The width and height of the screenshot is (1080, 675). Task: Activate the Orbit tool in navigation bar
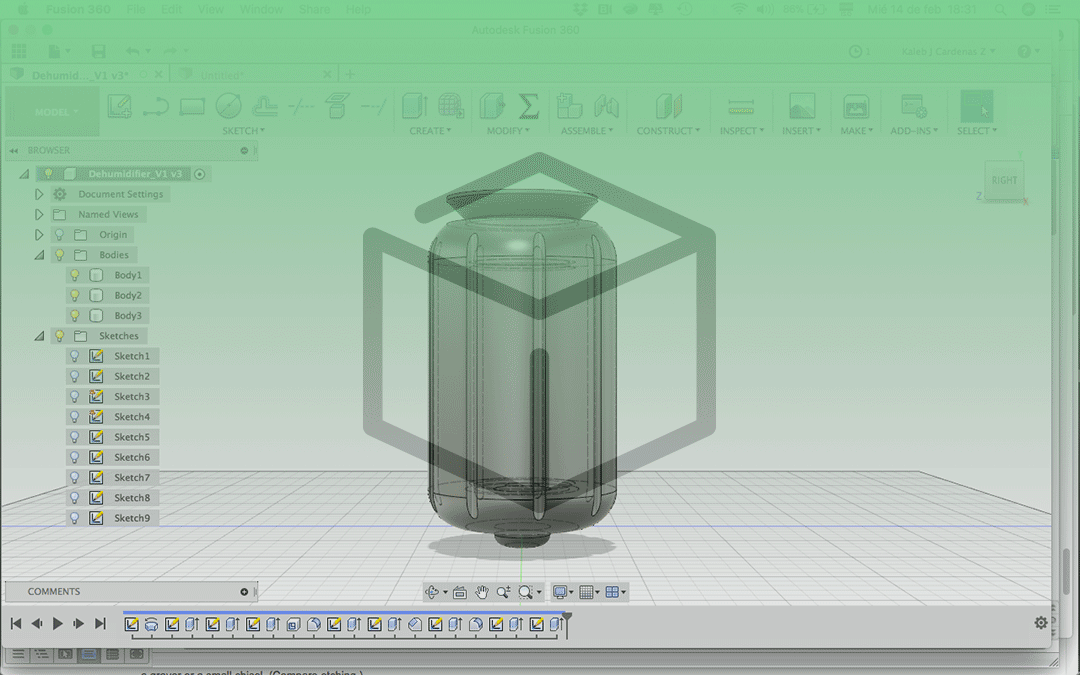click(x=434, y=591)
